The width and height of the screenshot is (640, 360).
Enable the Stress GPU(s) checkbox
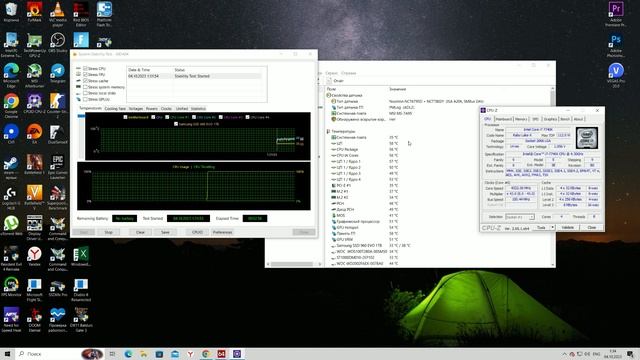85,99
